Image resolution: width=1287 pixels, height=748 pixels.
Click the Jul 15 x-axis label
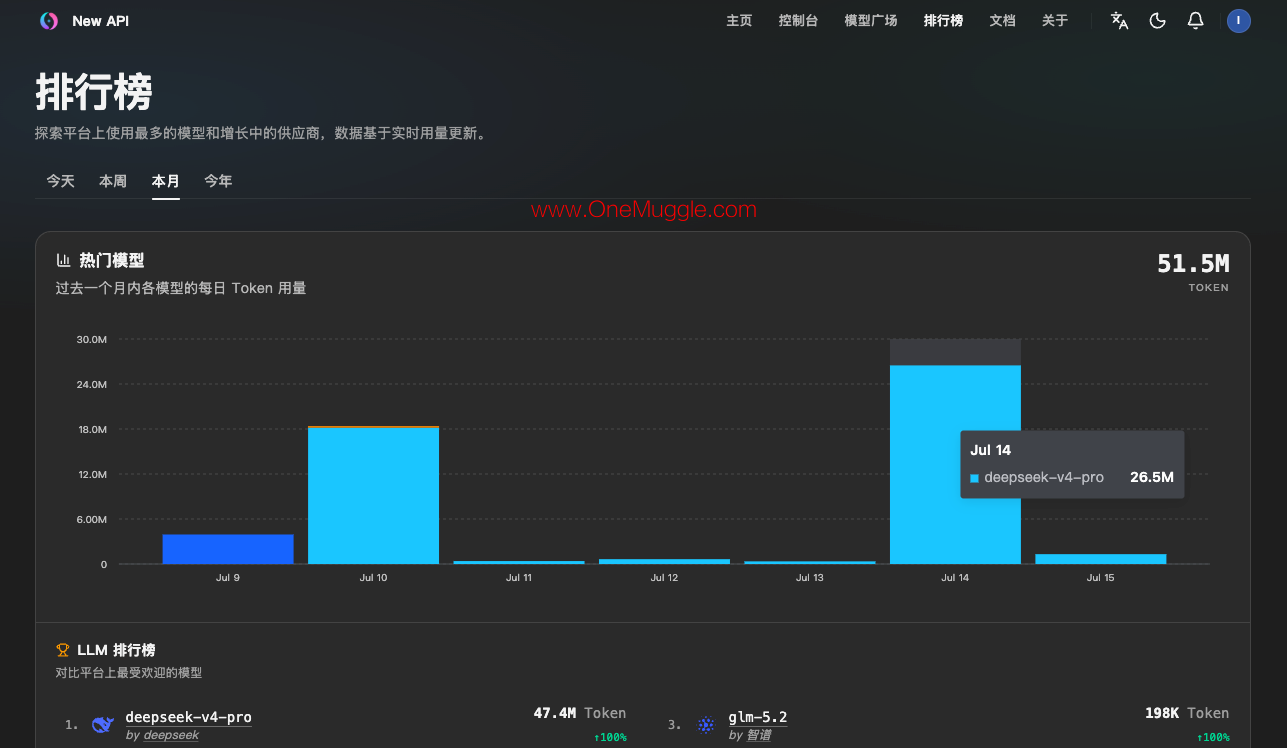pos(1100,578)
